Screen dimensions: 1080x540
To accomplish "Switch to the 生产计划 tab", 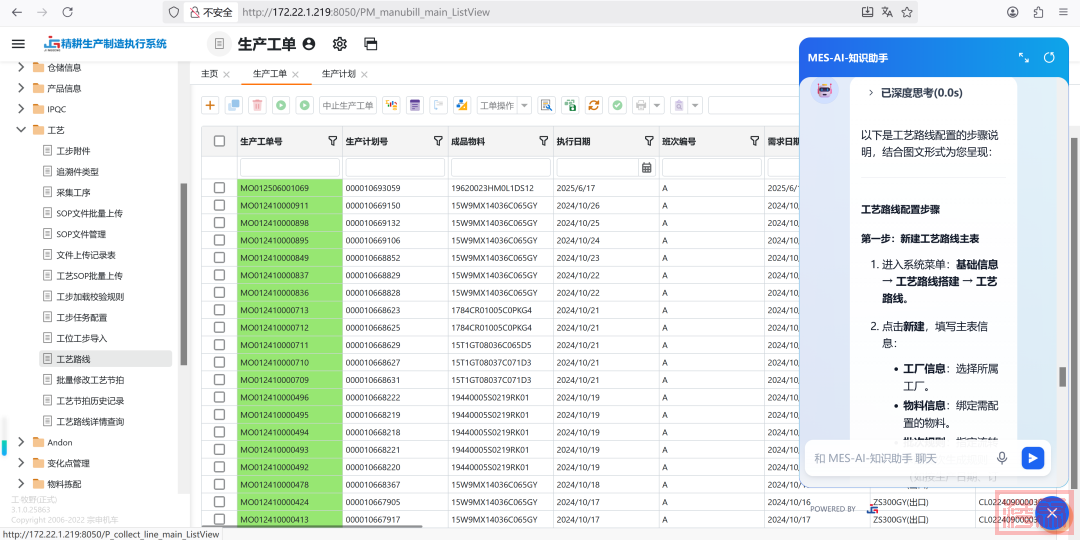I will click(x=338, y=74).
